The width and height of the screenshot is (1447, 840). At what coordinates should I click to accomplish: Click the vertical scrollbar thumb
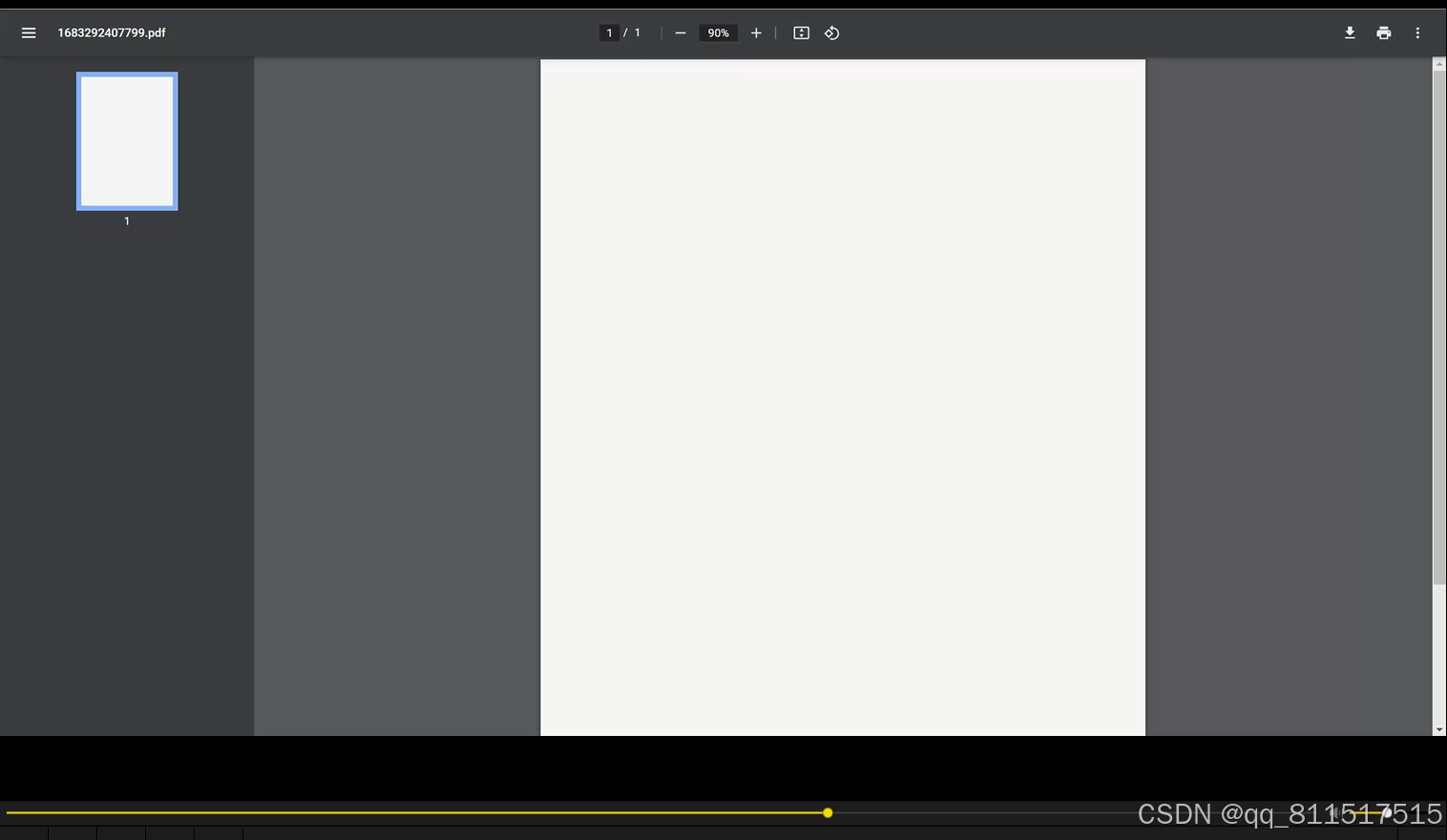click(1439, 327)
